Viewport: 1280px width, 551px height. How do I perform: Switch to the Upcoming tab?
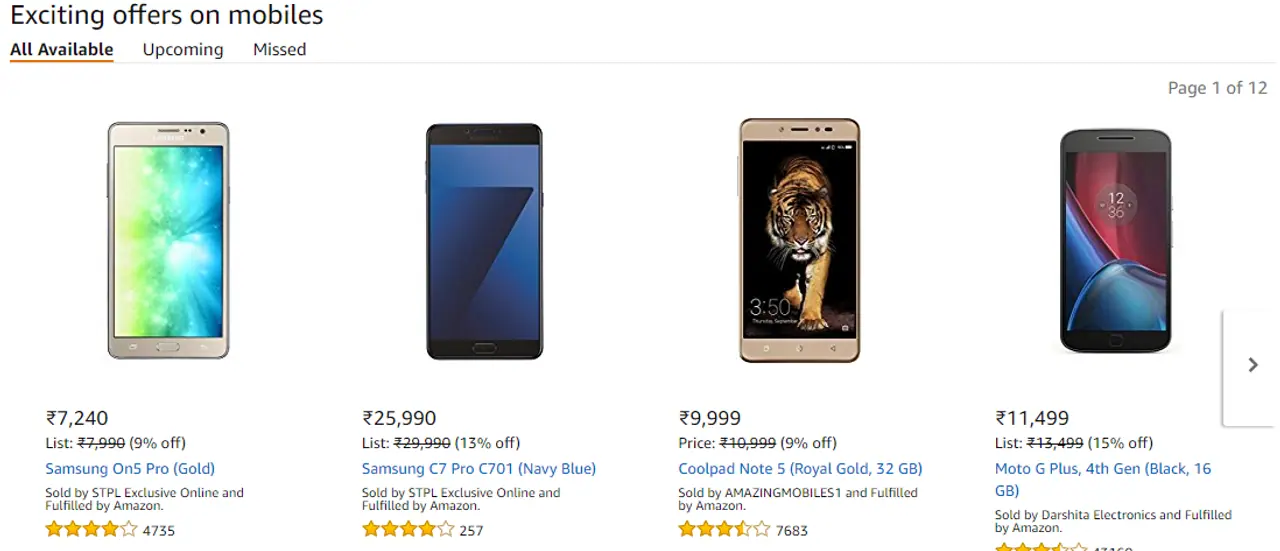pos(183,50)
